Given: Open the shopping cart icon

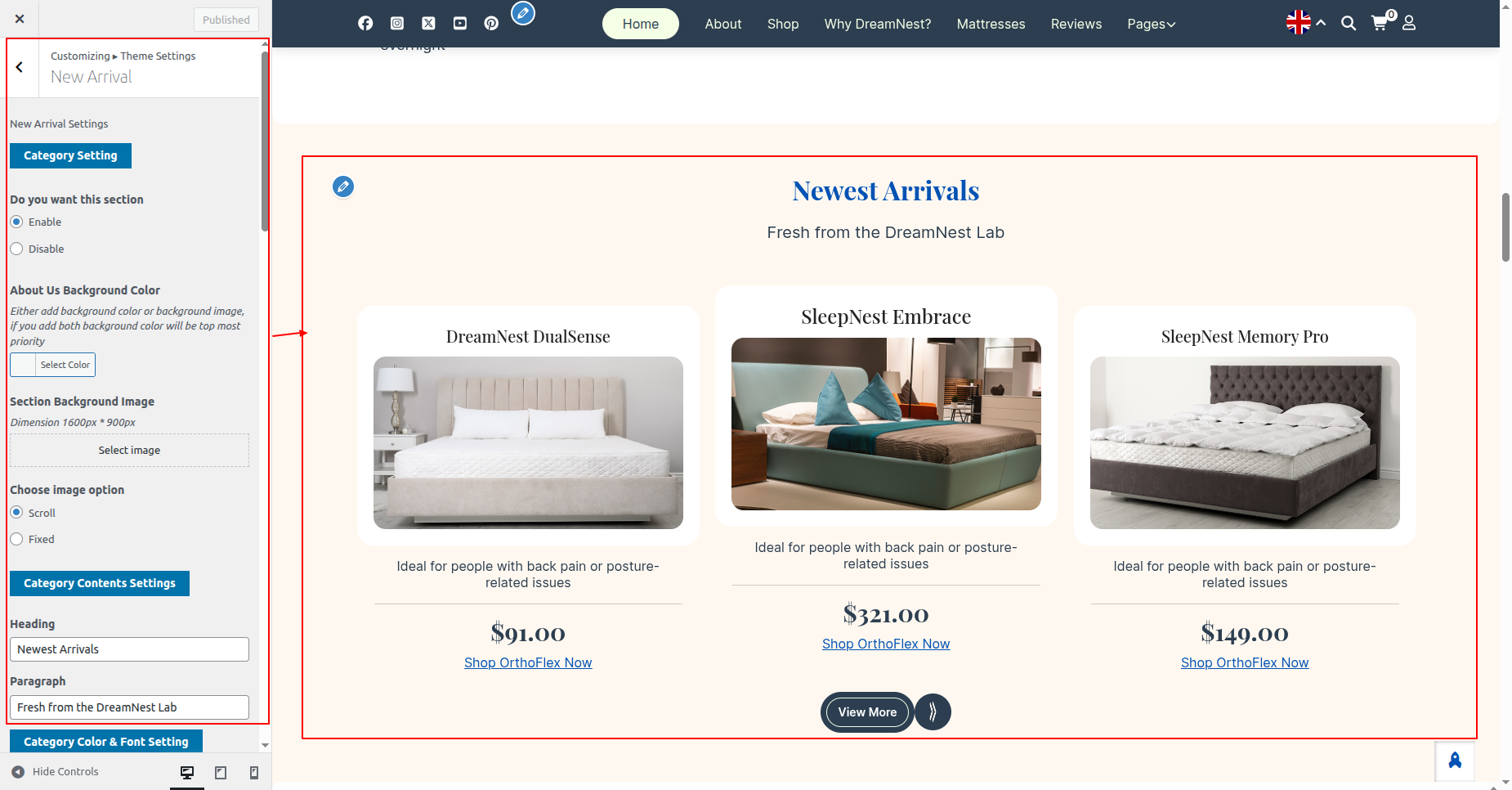Looking at the screenshot, I should coord(1380,23).
